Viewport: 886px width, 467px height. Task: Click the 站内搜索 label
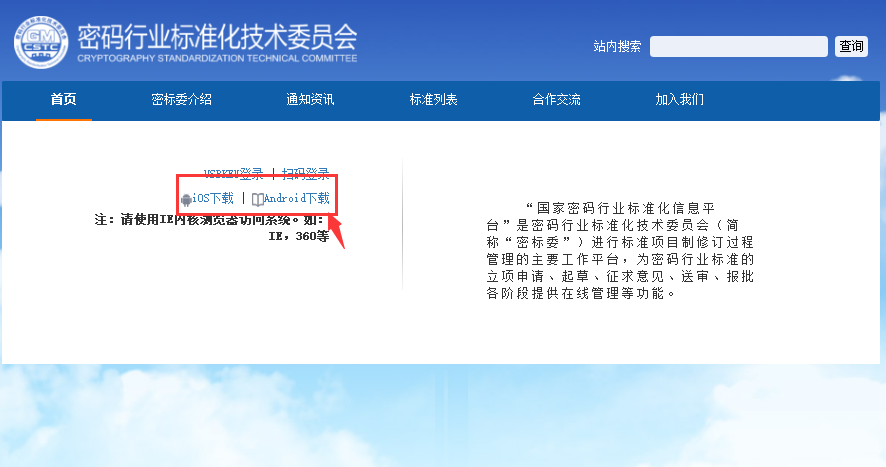point(617,46)
